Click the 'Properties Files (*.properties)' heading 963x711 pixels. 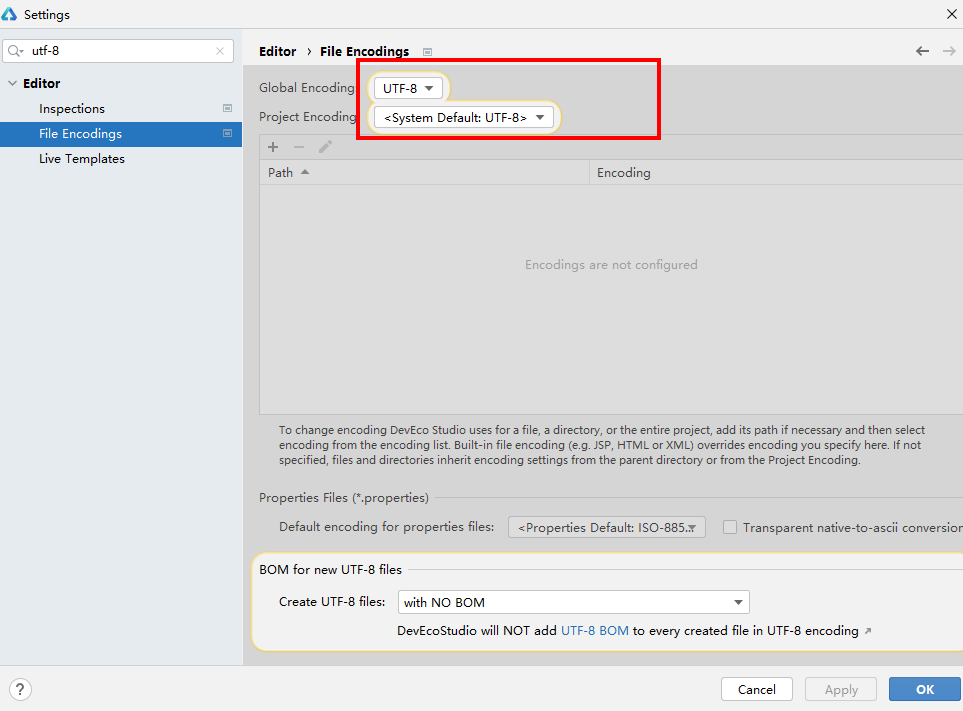[x=344, y=498]
